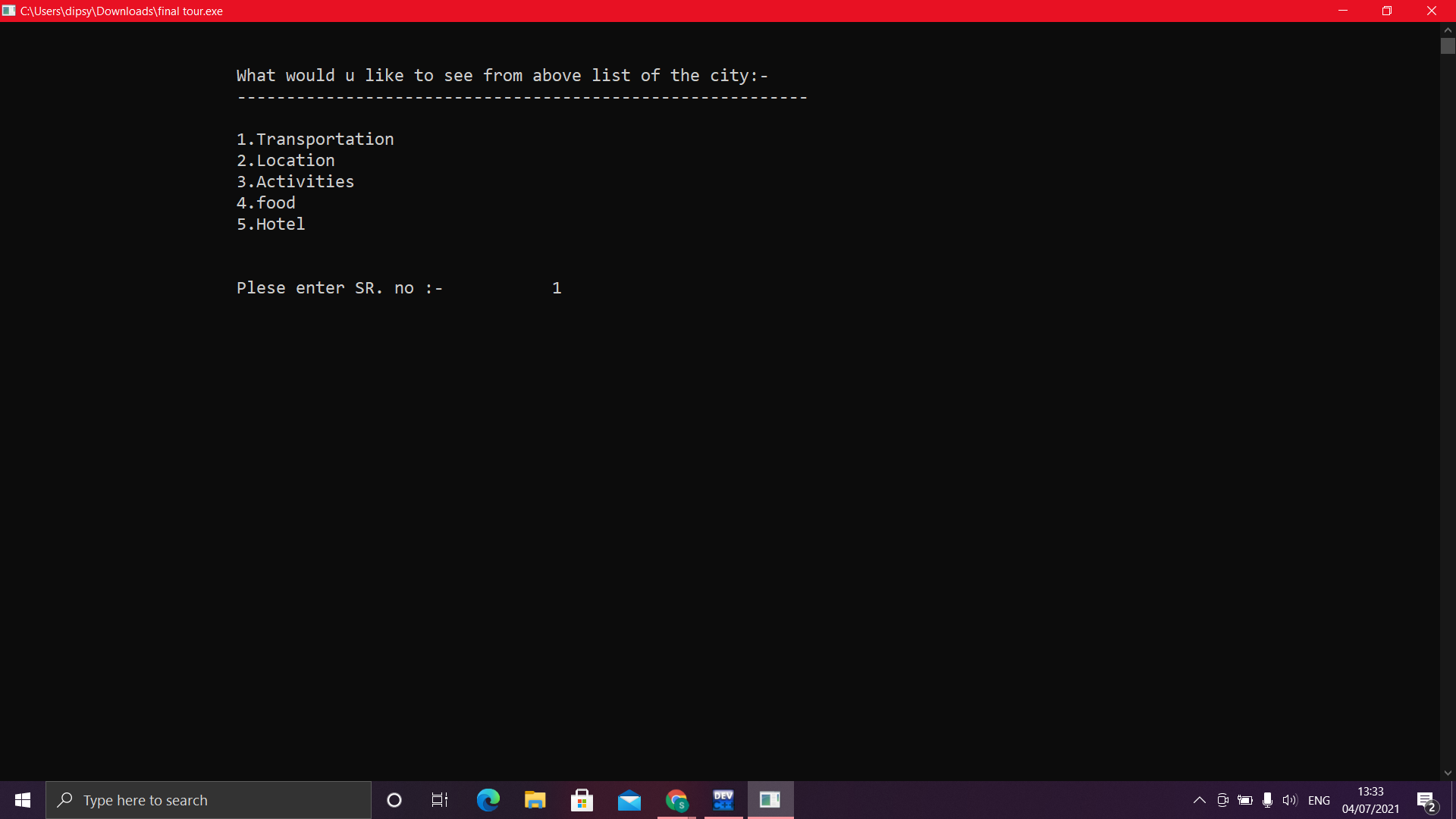Open battery status in system tray

click(x=1245, y=800)
